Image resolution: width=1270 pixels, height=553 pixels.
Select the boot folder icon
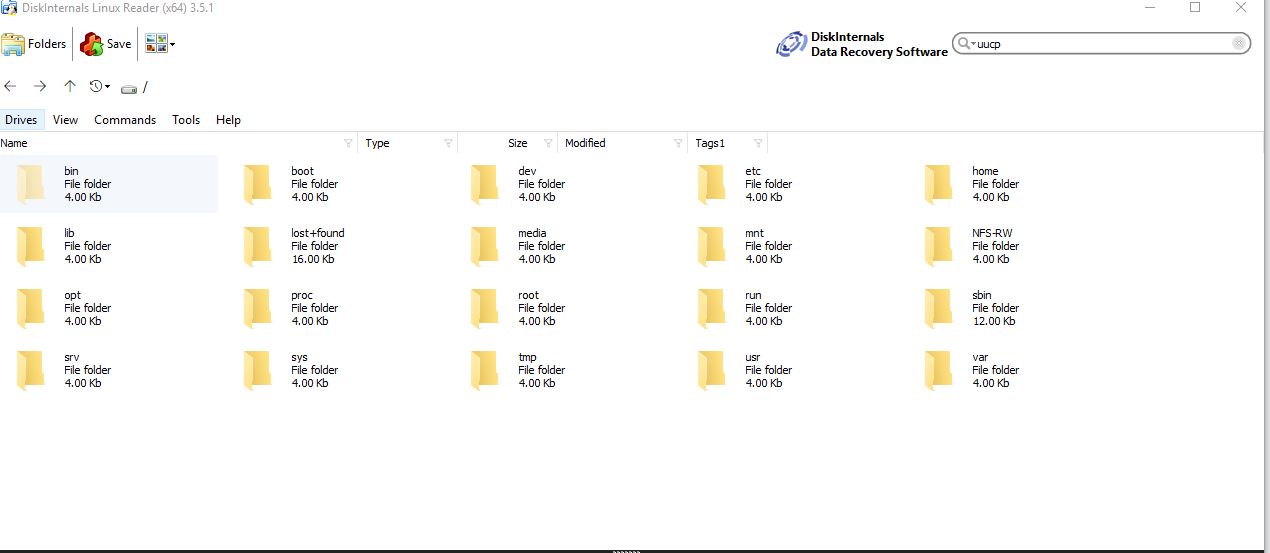tap(257, 184)
